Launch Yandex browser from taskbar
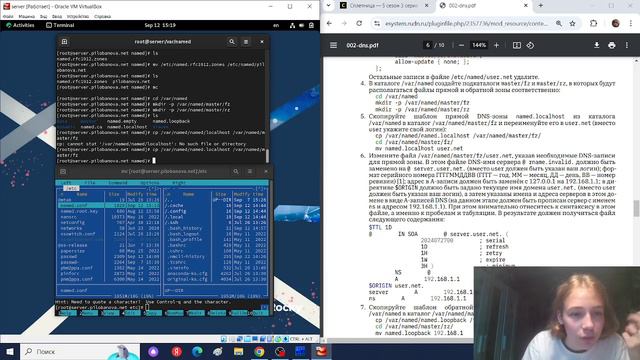 coord(177,351)
